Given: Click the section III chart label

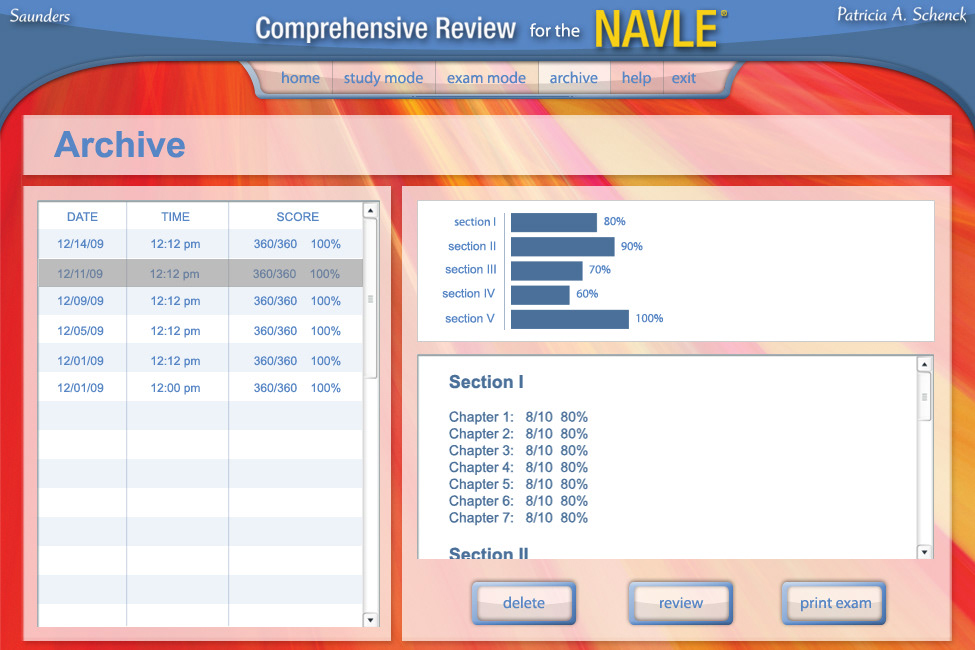Looking at the screenshot, I should (471, 269).
